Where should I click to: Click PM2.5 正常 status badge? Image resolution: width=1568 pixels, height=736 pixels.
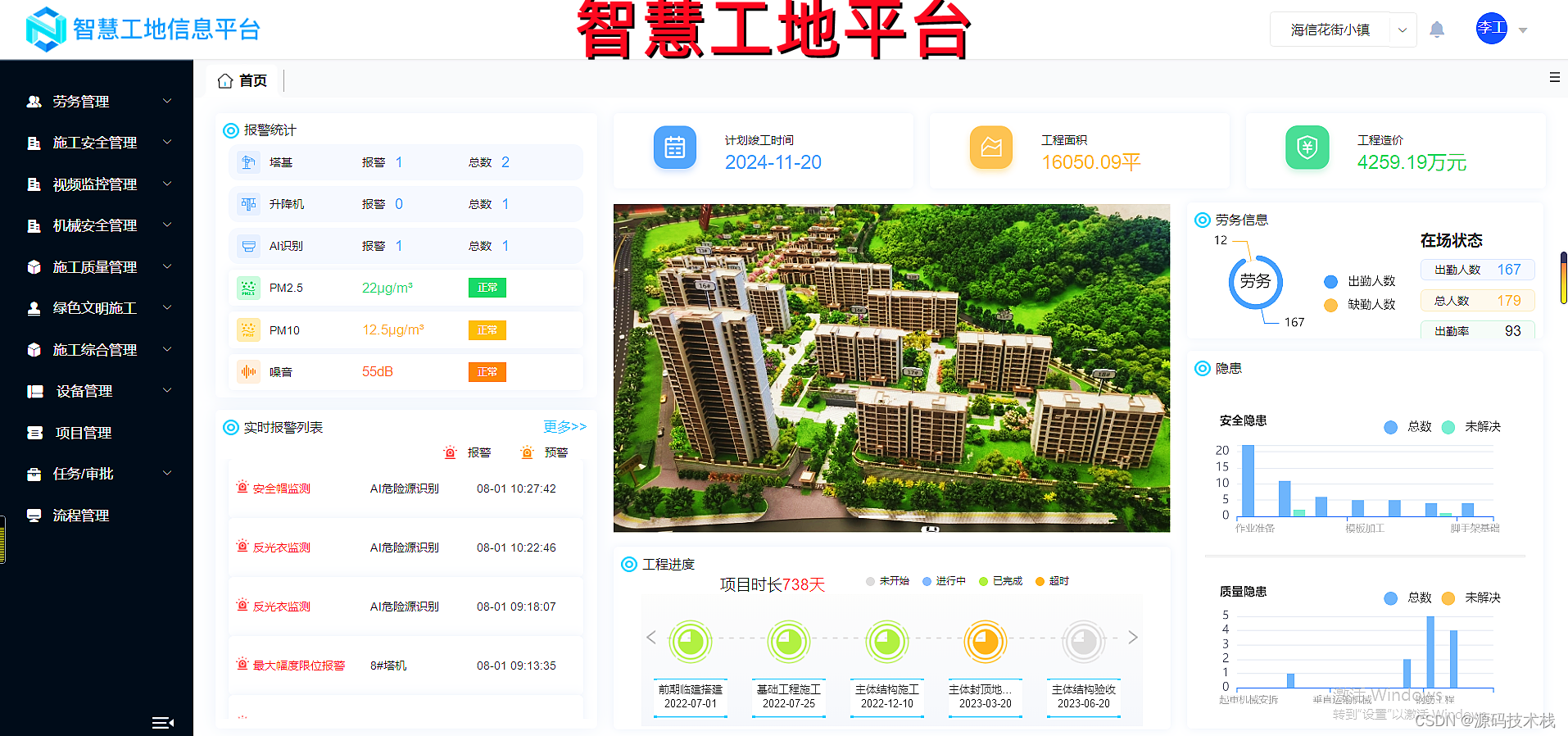coord(487,288)
